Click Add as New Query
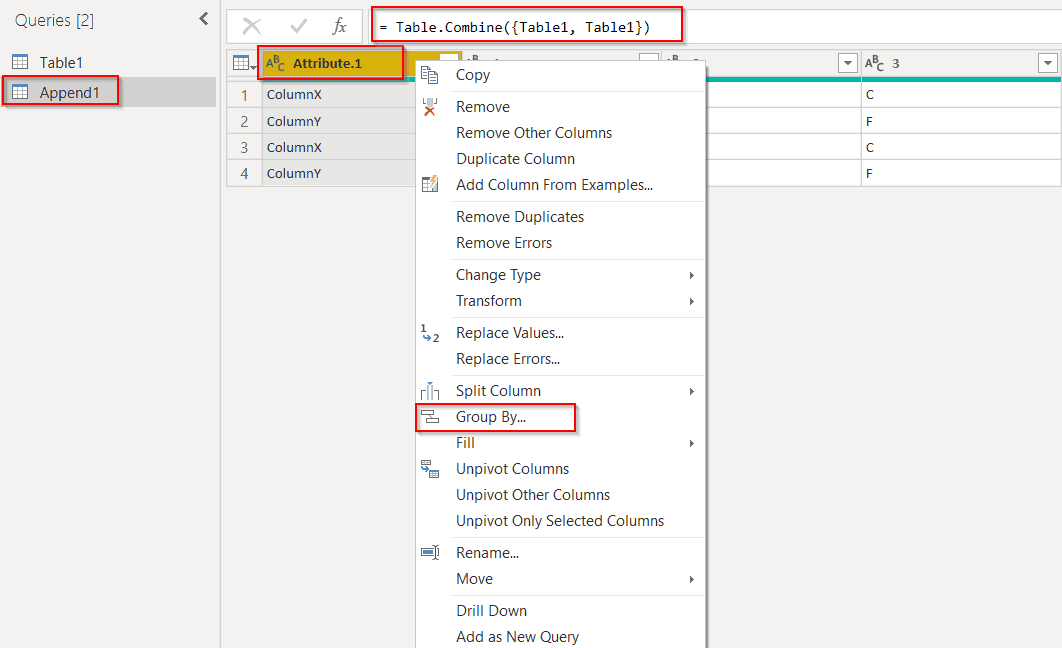1062x648 pixels. [x=518, y=636]
